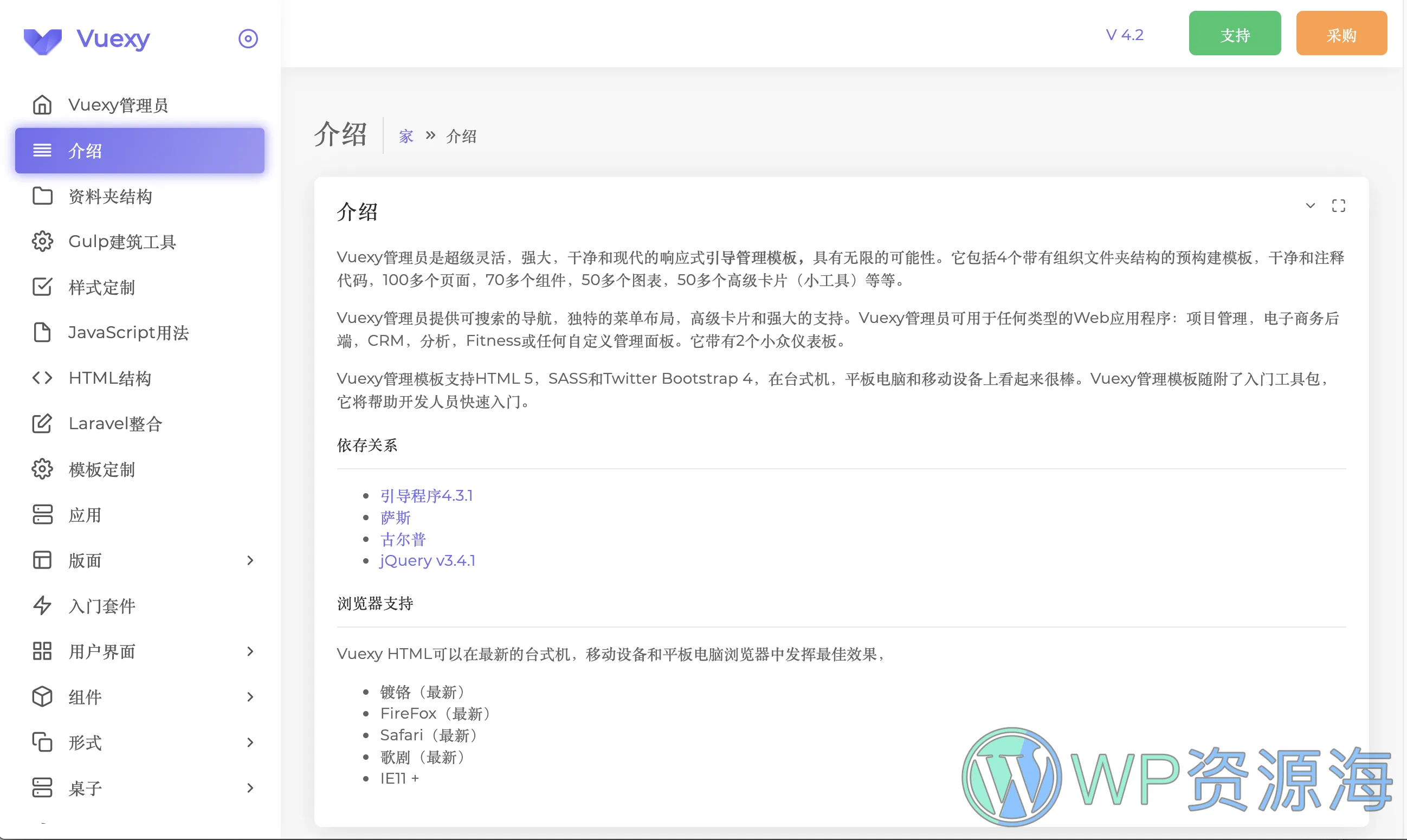Click the grid icon beside 用户界面
Screen dimensions: 1407x840
pos(42,651)
